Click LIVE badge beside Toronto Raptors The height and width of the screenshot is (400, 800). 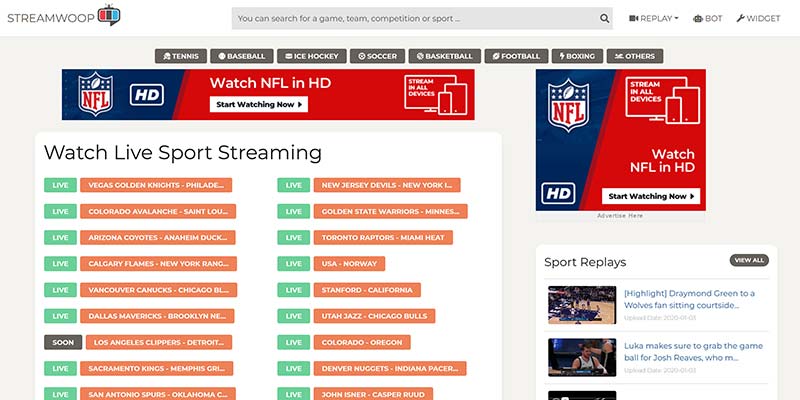293,237
